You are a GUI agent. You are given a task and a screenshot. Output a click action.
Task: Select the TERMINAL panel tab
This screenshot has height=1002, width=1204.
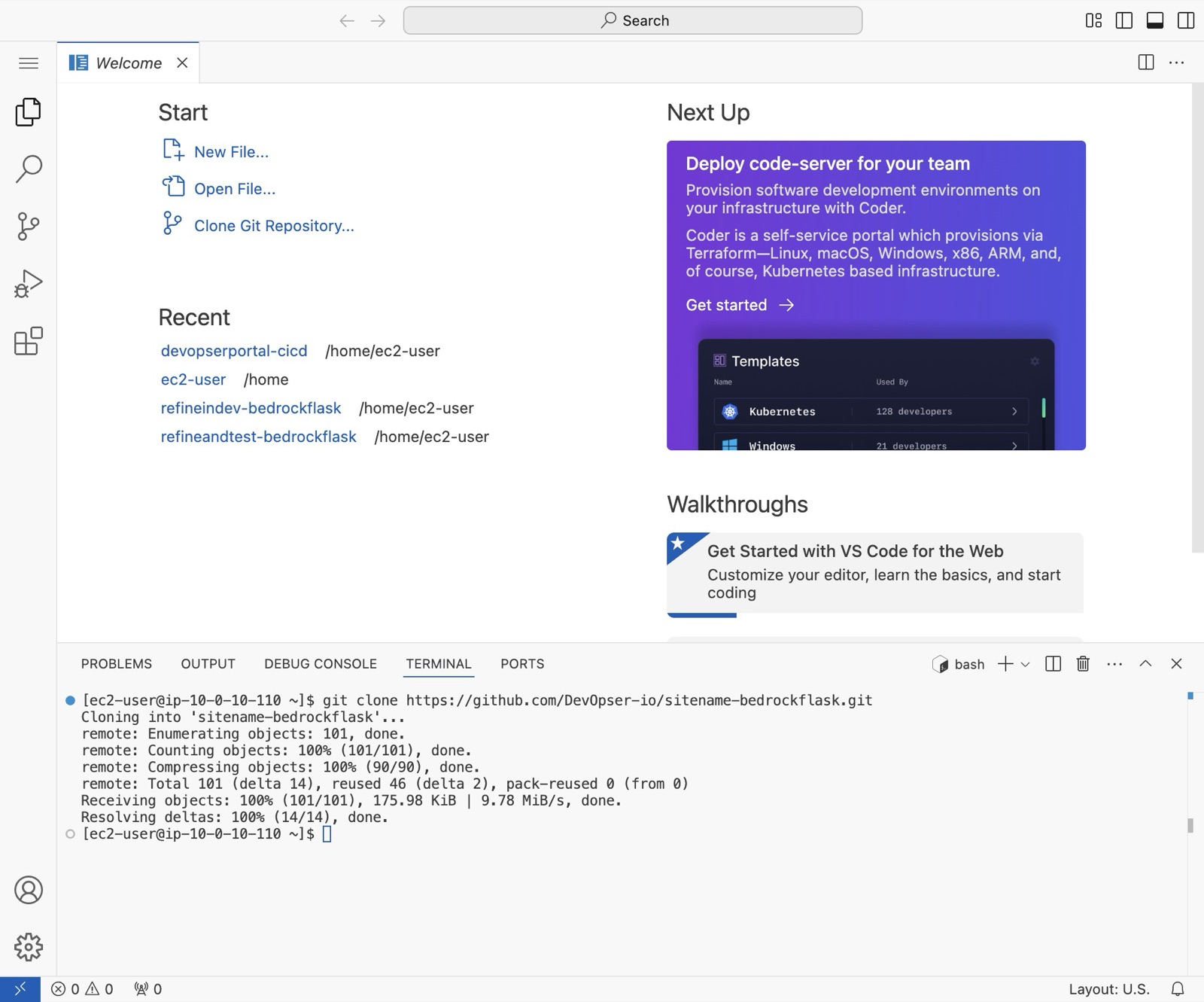click(439, 663)
